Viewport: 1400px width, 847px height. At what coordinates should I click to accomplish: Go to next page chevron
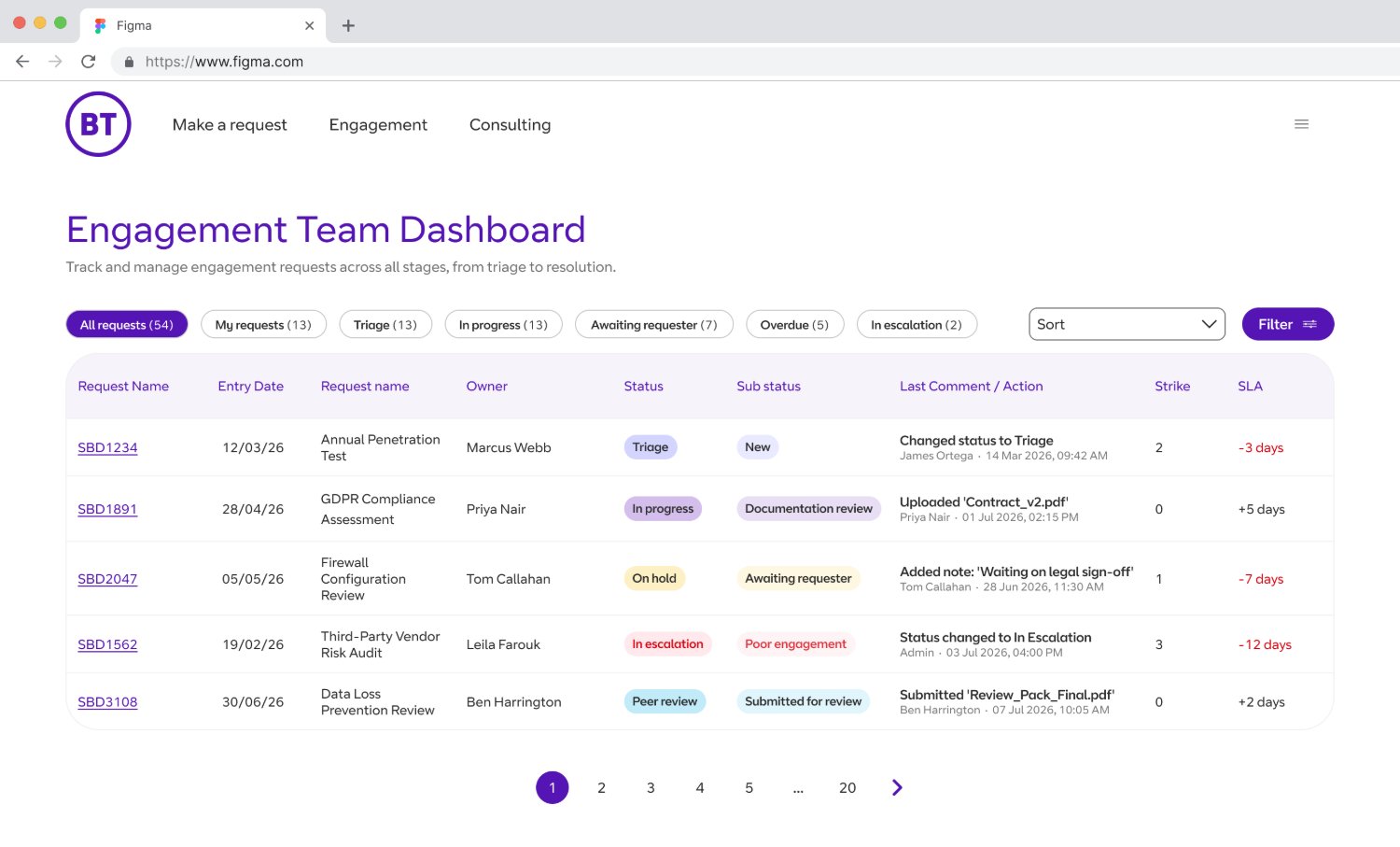[897, 787]
